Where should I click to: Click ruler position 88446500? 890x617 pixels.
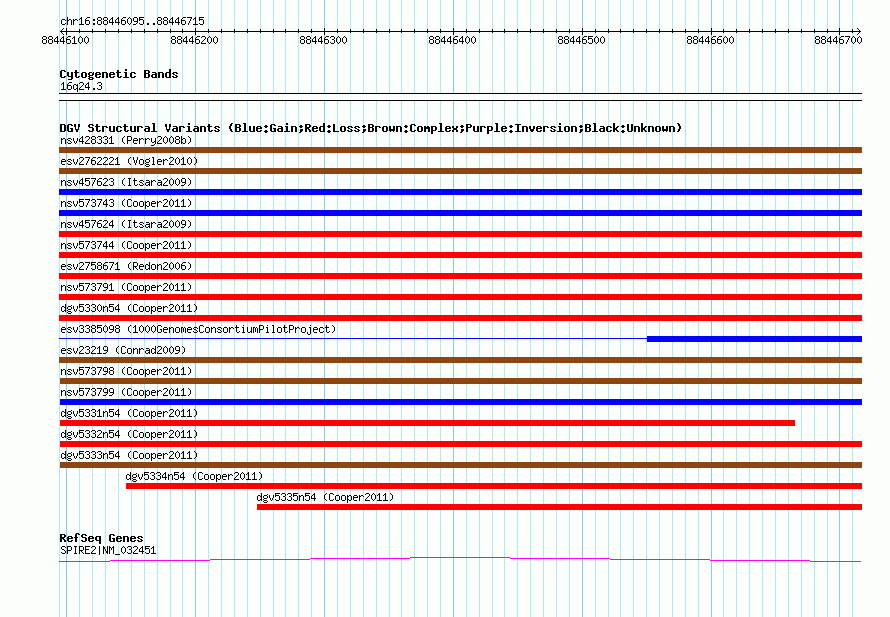tap(581, 40)
